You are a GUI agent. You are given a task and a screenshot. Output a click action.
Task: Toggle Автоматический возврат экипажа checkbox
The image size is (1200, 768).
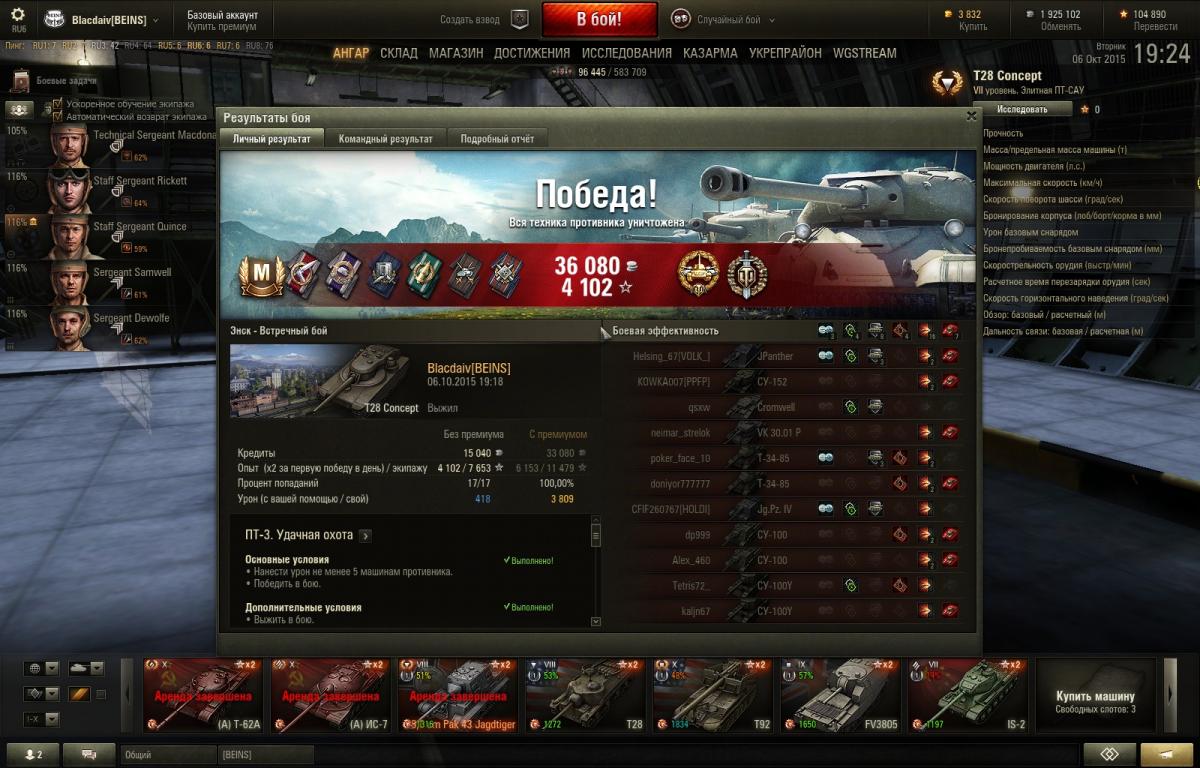pos(58,116)
